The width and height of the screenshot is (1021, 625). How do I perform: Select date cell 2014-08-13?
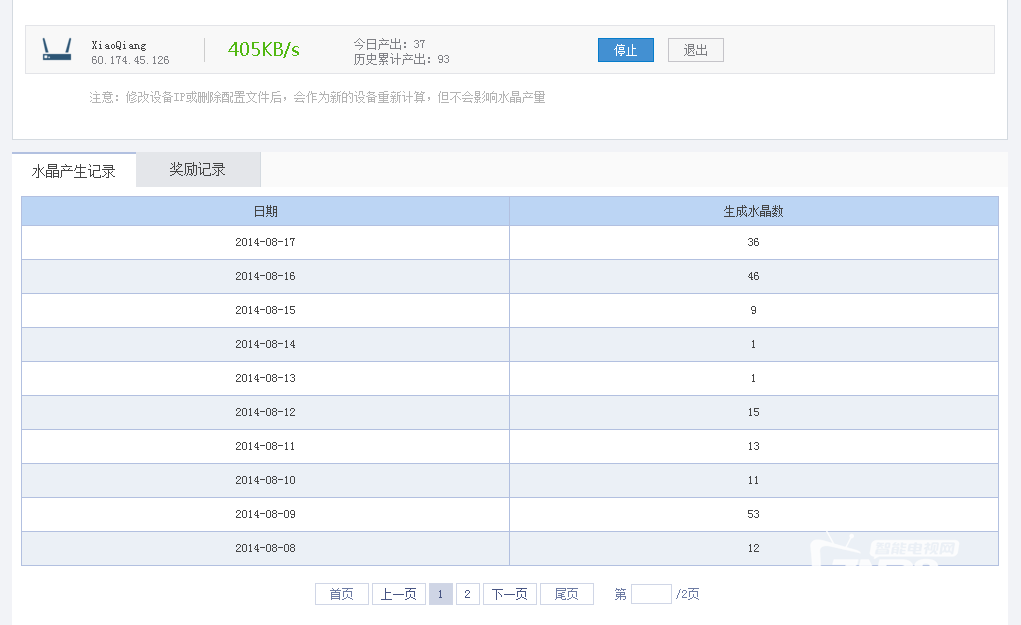click(266, 378)
